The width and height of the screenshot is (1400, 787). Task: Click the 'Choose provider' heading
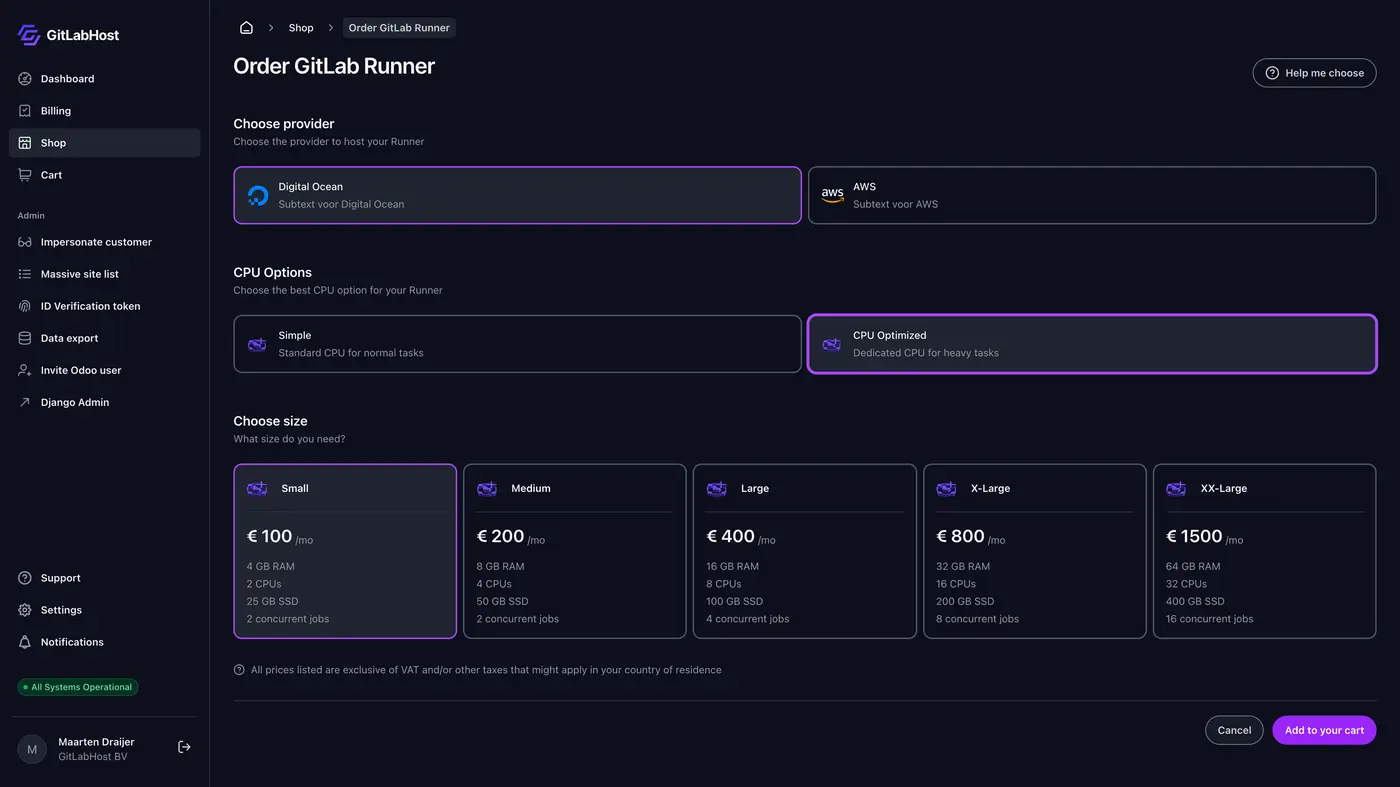pos(284,124)
